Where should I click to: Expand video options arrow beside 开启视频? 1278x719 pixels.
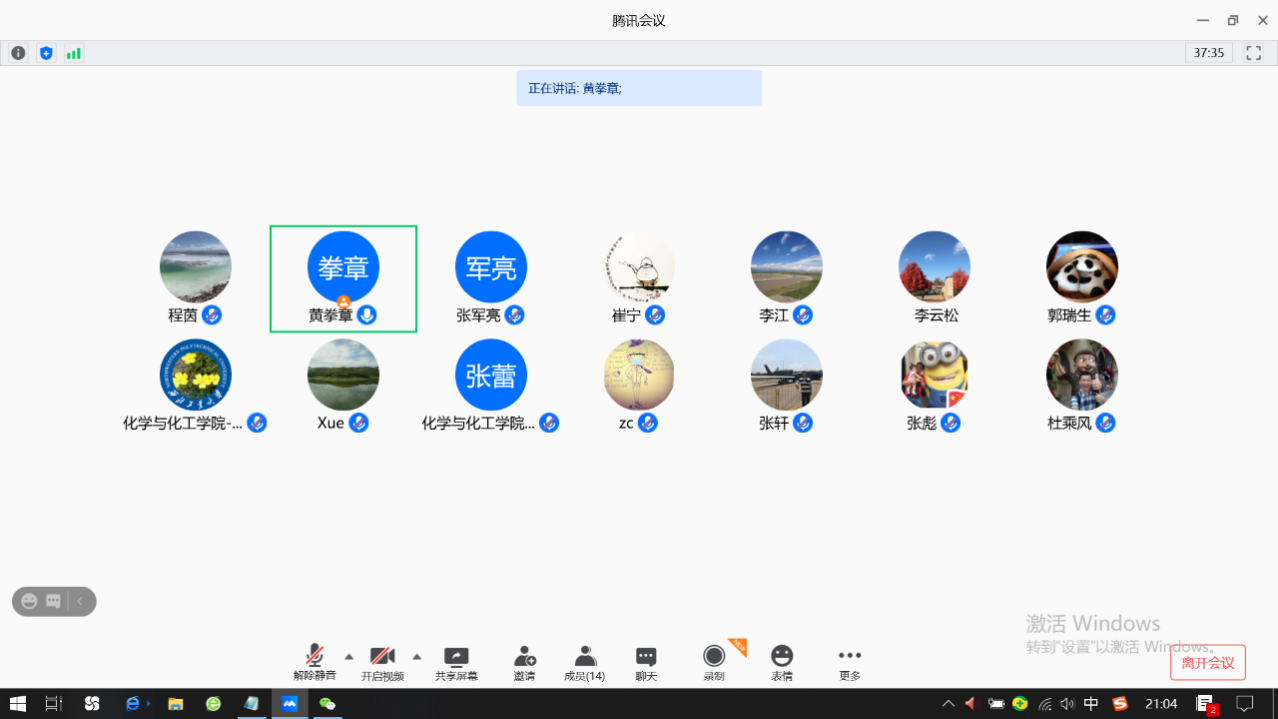417,656
